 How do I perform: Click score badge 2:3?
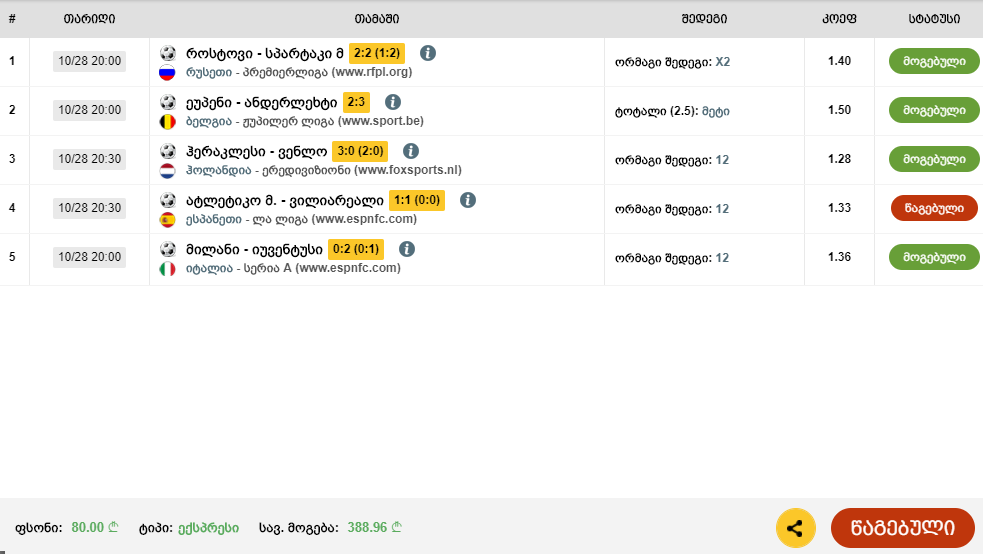pyautogui.click(x=356, y=102)
